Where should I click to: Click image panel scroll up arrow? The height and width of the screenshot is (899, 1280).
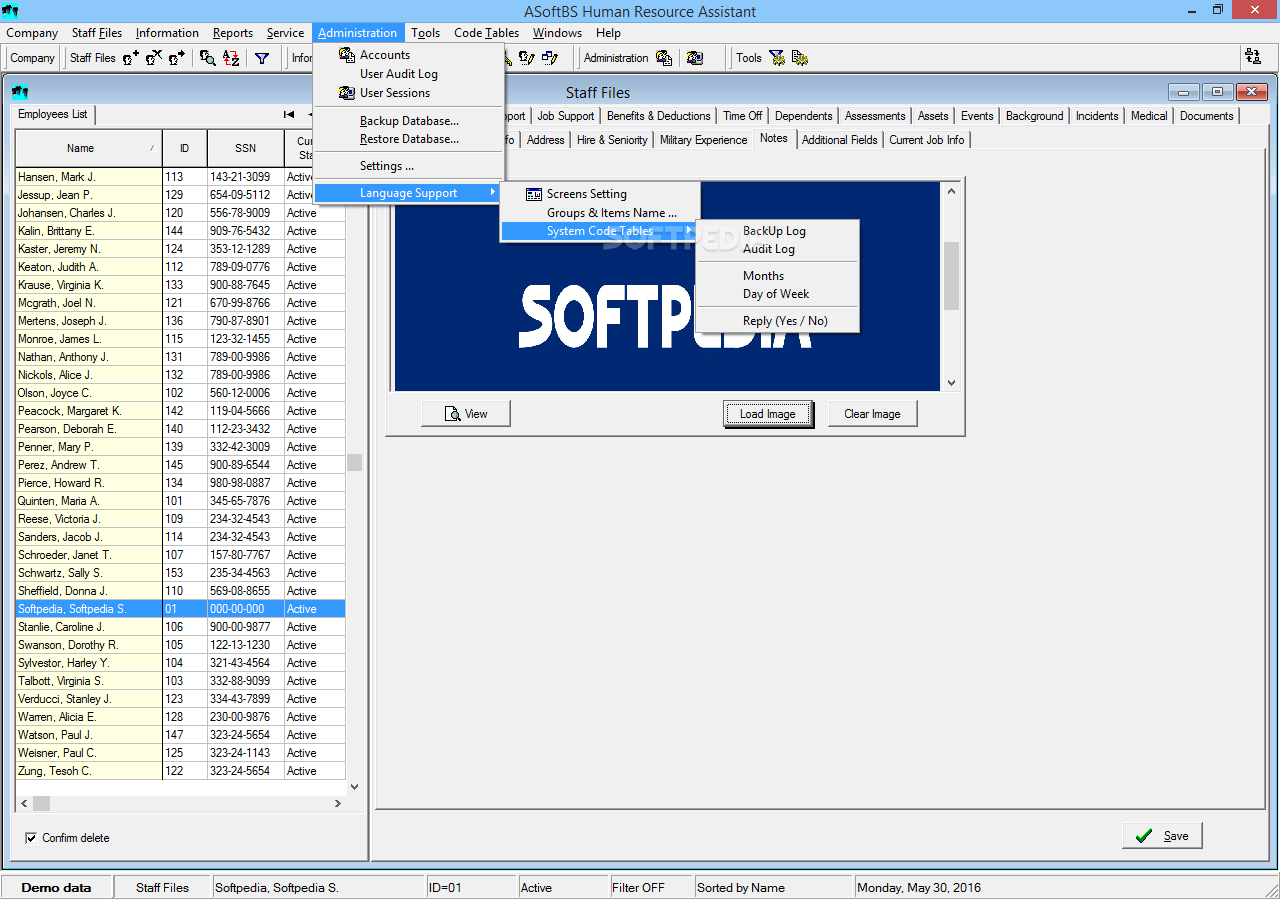951,191
